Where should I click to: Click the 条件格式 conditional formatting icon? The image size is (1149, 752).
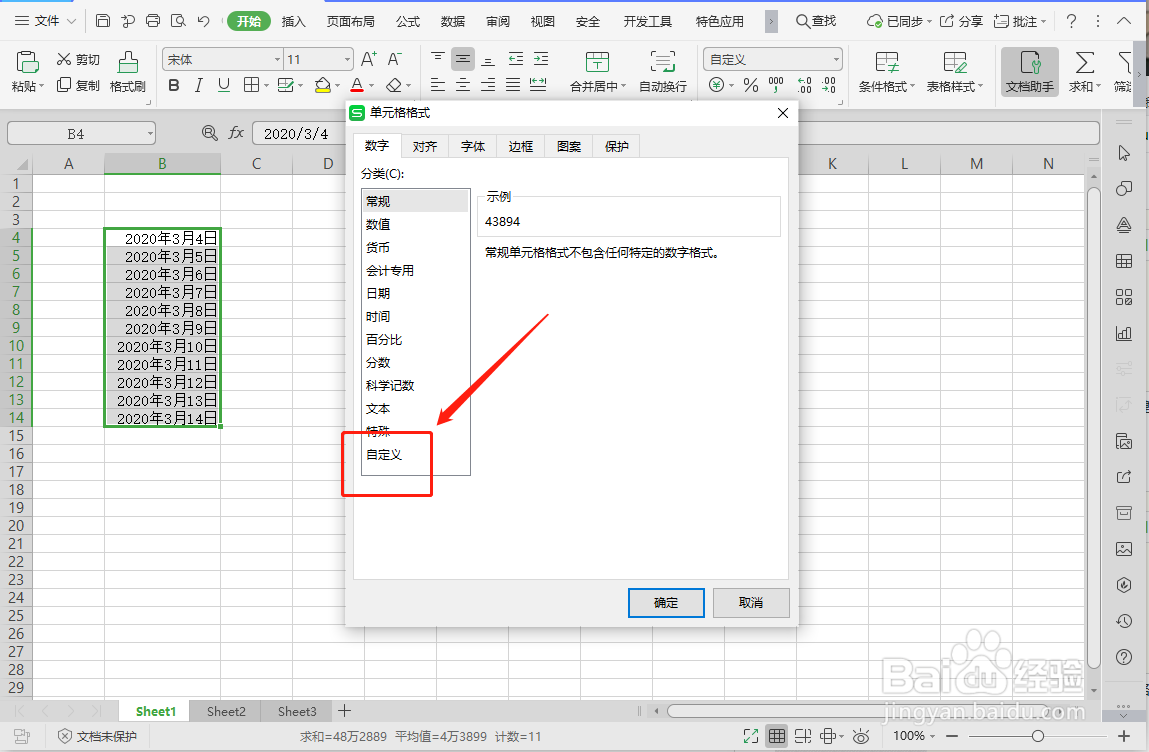[886, 72]
